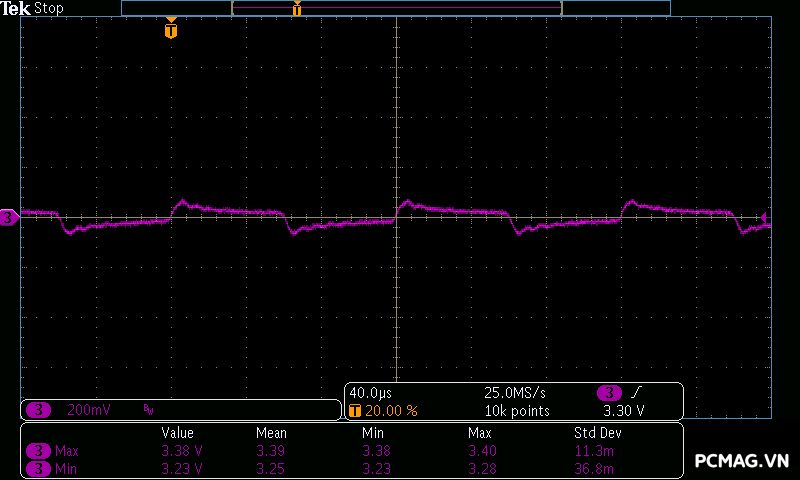Click the PCMAG.VN watermark

click(x=741, y=461)
